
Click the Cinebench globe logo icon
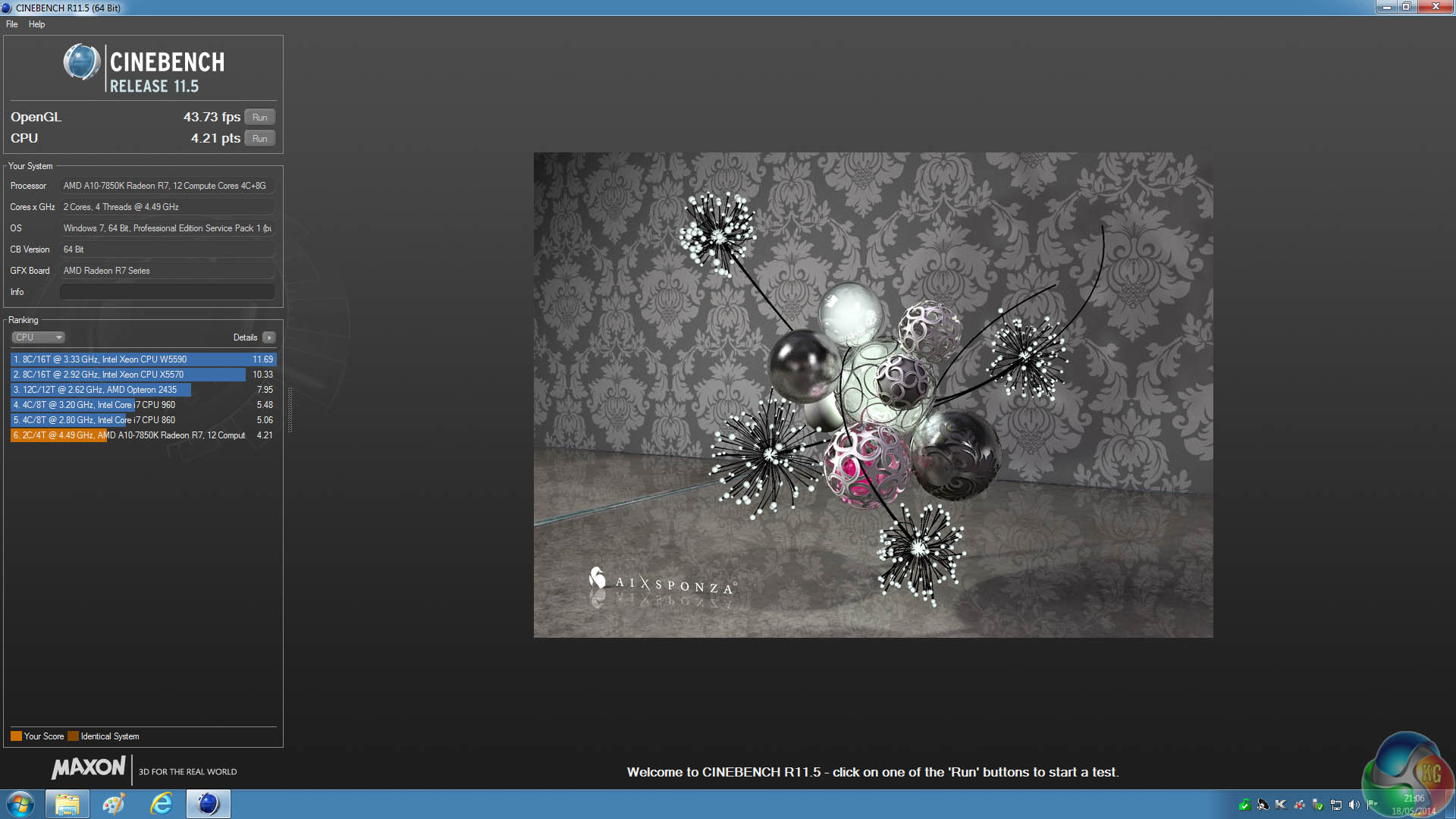pyautogui.click(x=81, y=62)
